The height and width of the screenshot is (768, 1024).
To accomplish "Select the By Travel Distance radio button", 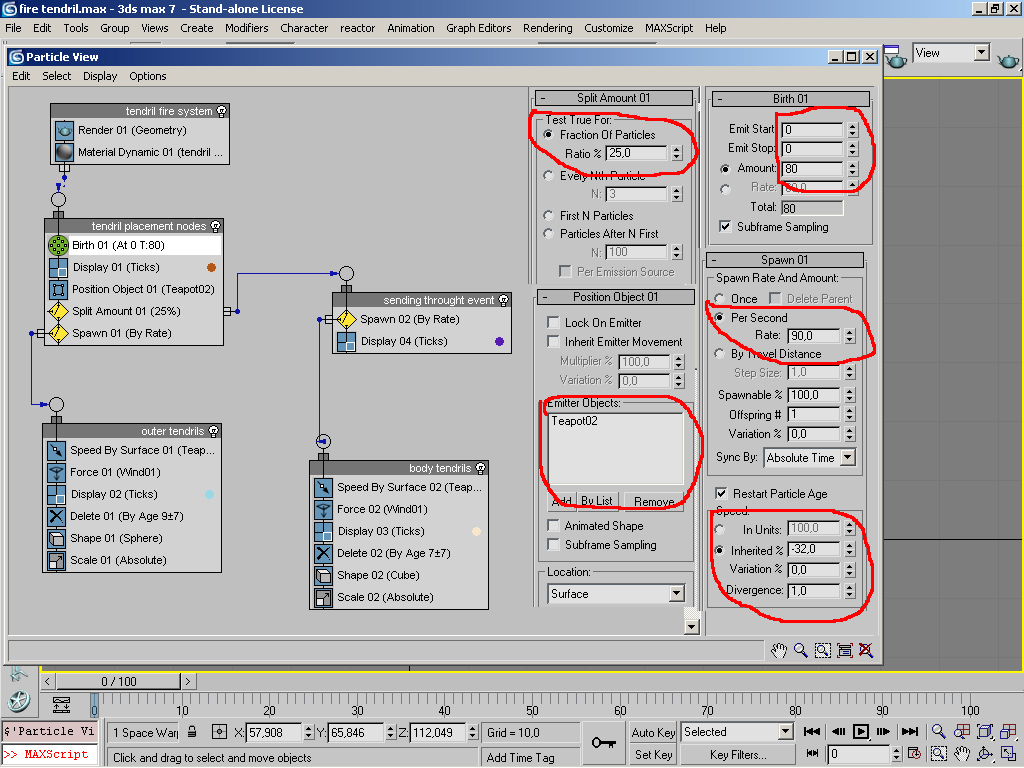I will point(720,354).
